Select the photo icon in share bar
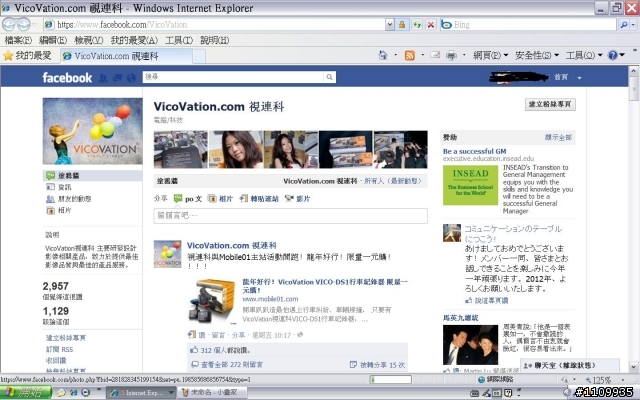The image size is (640, 400). pyautogui.click(x=212, y=198)
